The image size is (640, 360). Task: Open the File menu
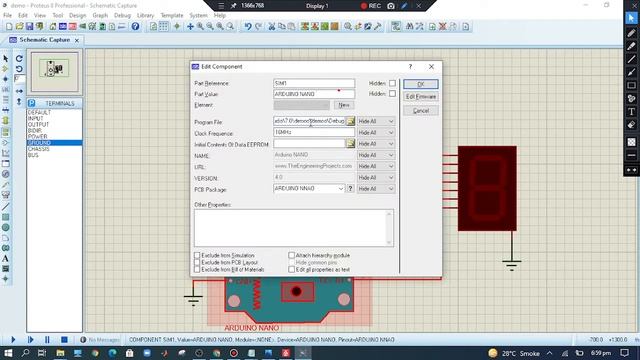click(7, 15)
